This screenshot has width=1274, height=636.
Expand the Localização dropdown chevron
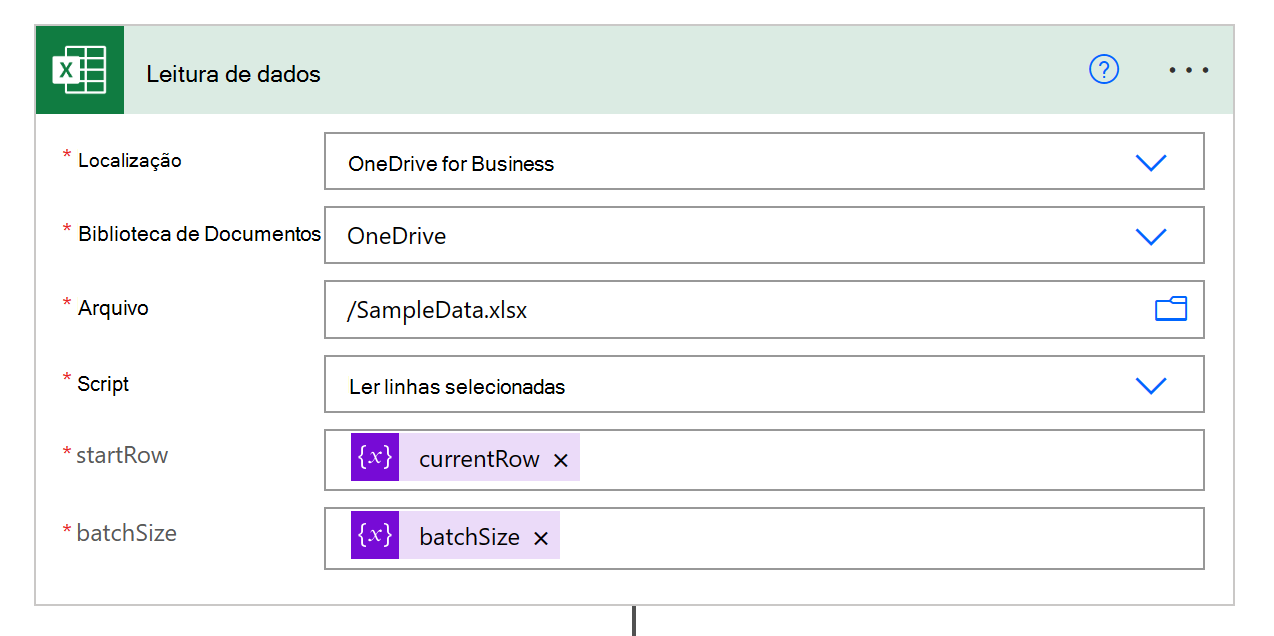pyautogui.click(x=1151, y=162)
